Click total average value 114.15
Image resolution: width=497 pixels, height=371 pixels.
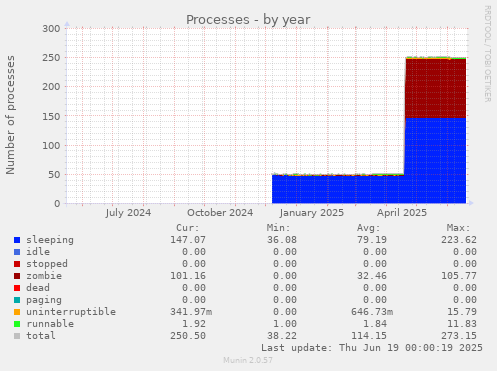coord(369,336)
